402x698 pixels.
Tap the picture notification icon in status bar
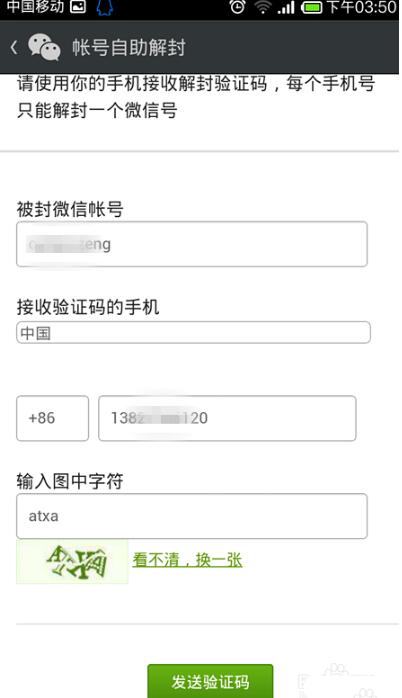[78, 7]
